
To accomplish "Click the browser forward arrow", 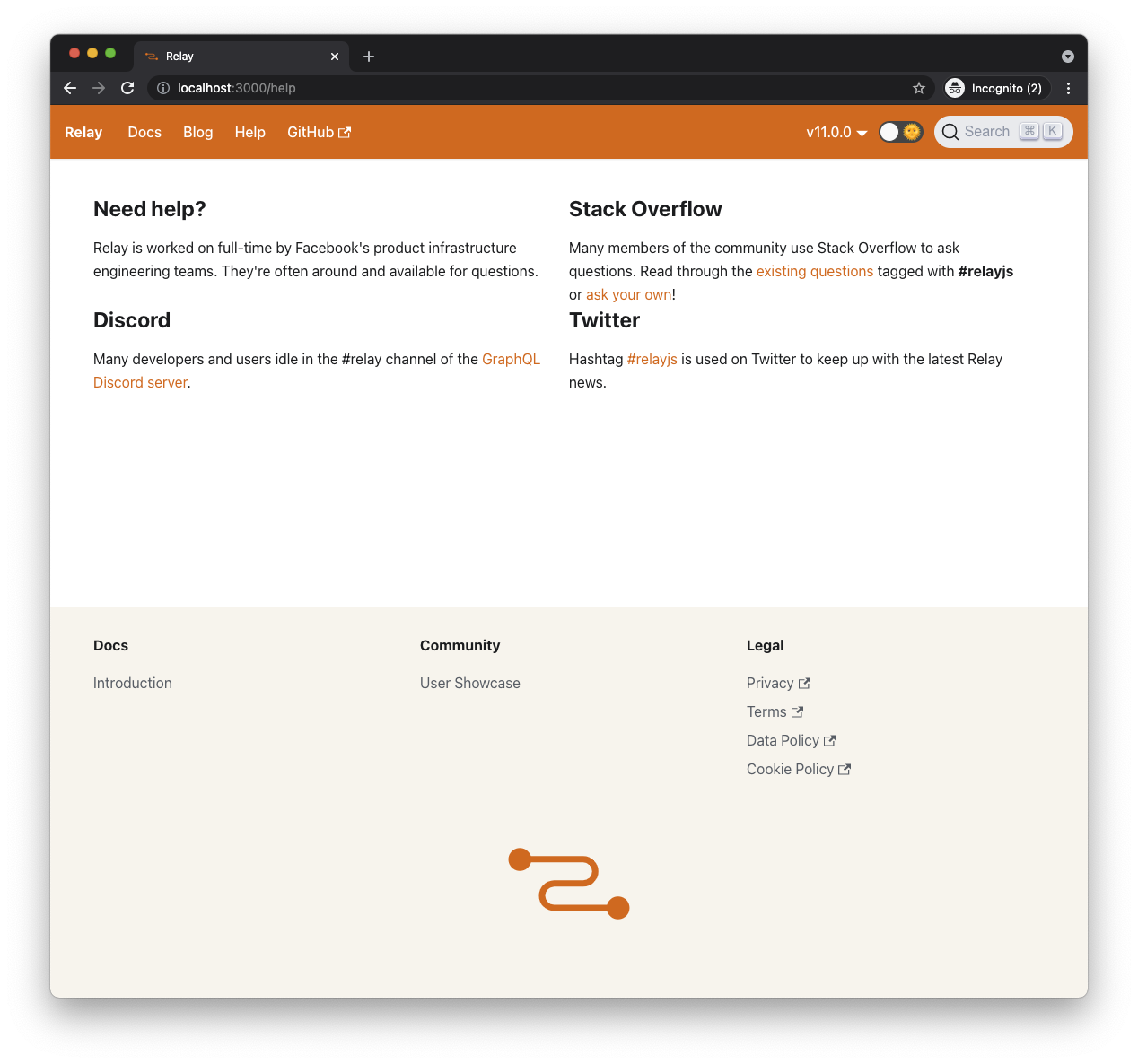I will point(99,88).
